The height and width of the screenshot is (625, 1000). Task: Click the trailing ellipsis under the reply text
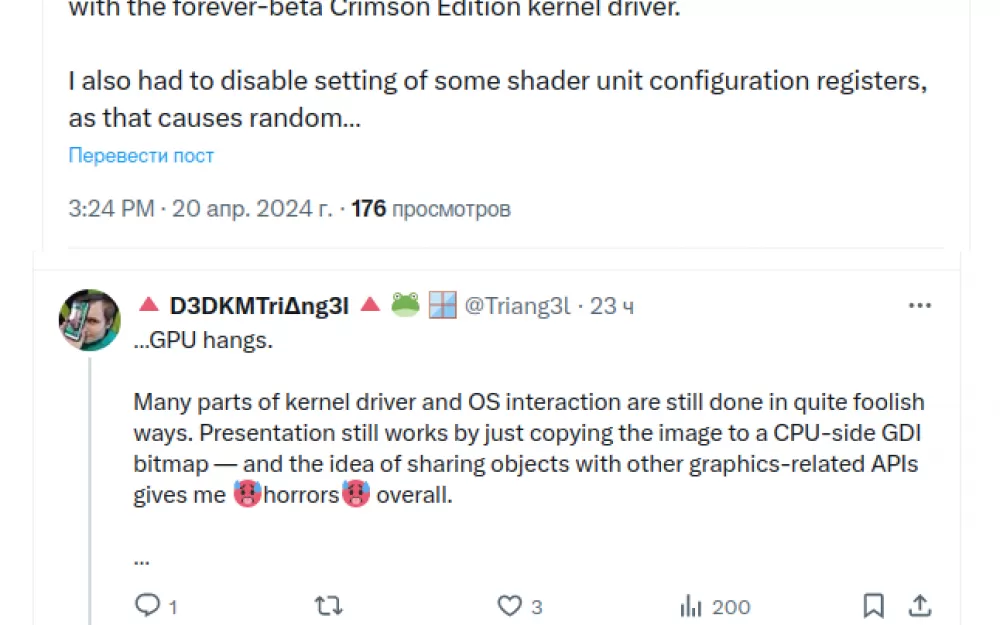point(141,559)
